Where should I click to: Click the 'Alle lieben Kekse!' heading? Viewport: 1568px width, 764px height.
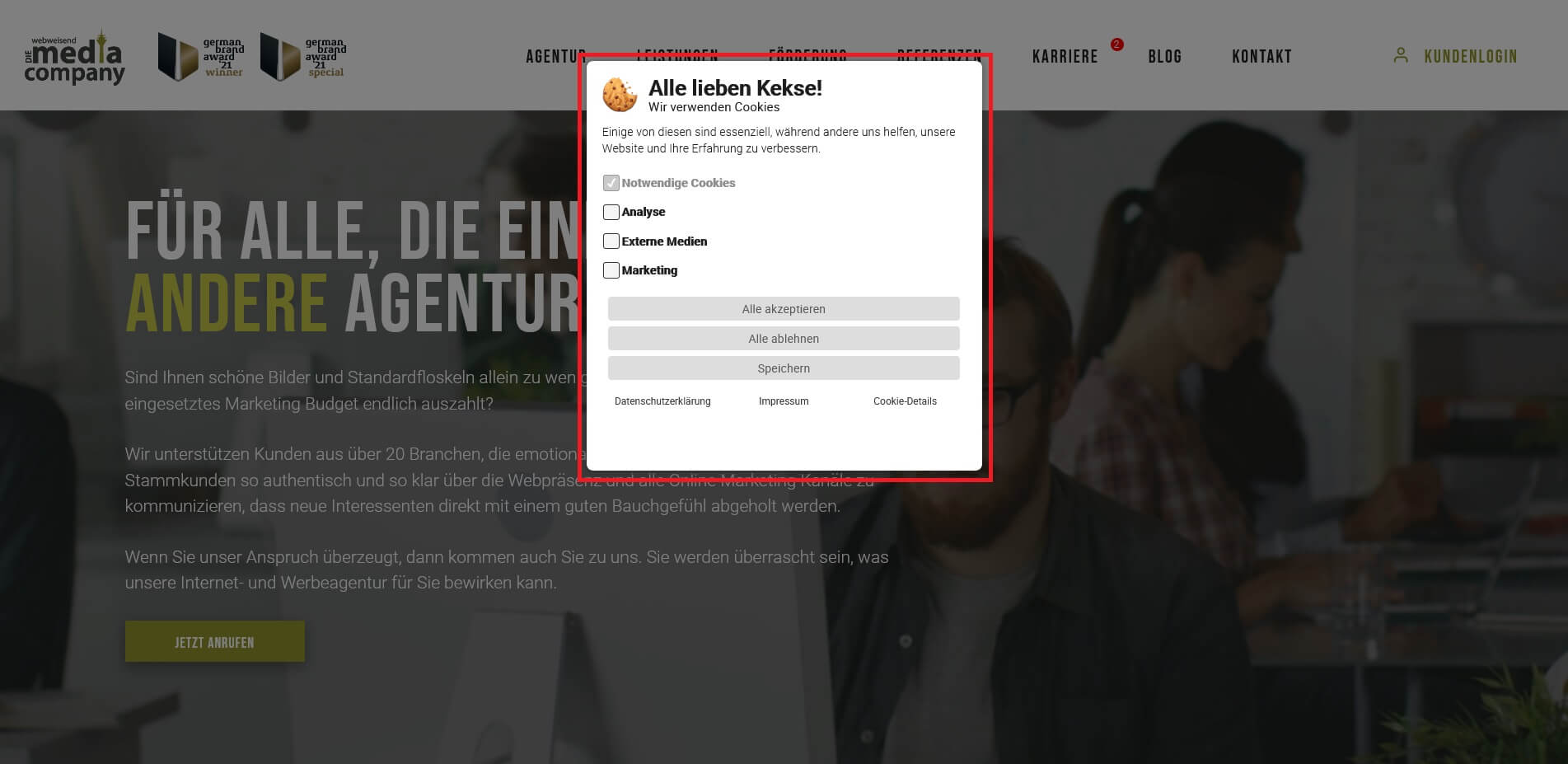pos(735,88)
